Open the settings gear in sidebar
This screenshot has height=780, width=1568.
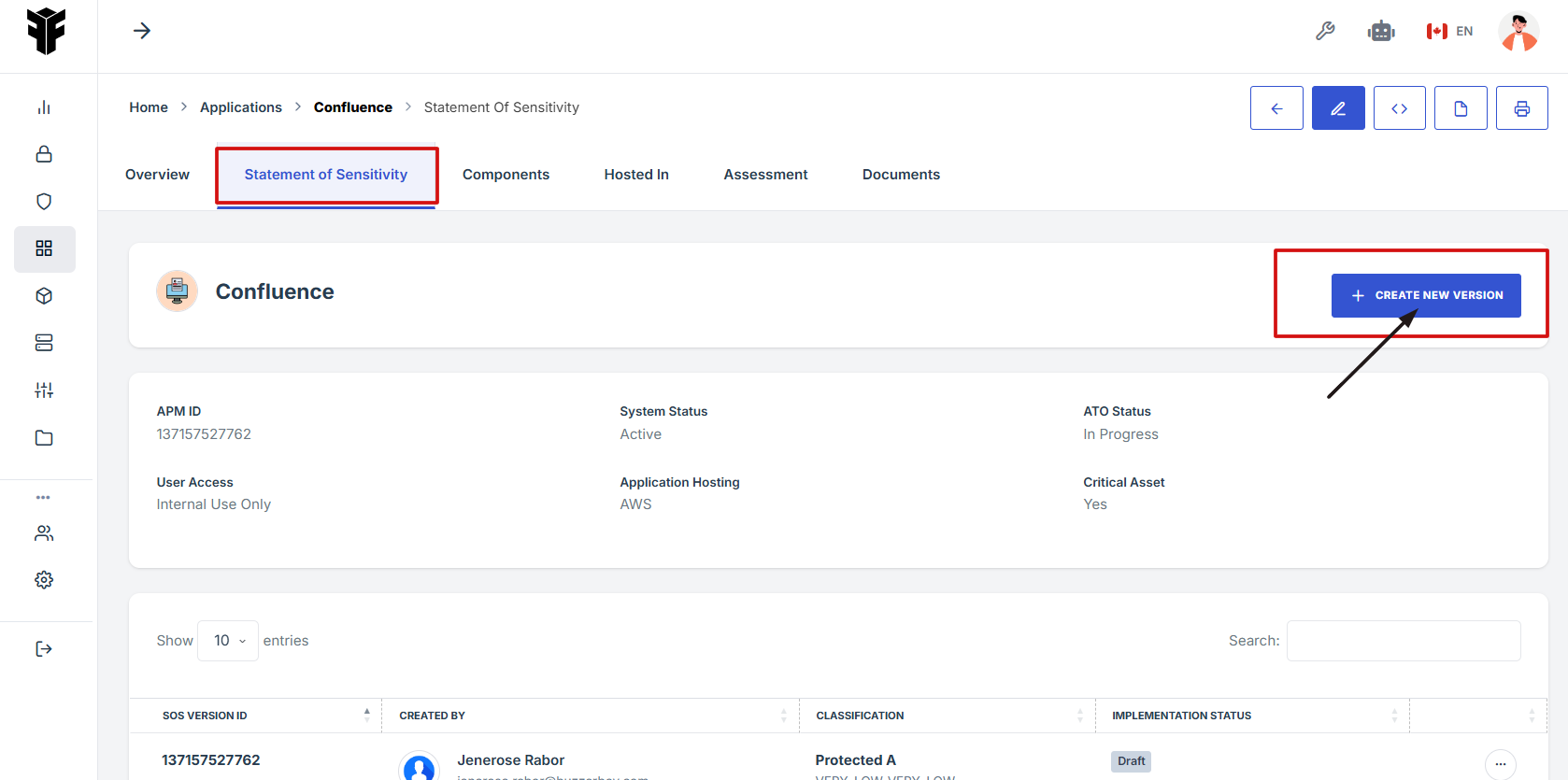(x=44, y=580)
